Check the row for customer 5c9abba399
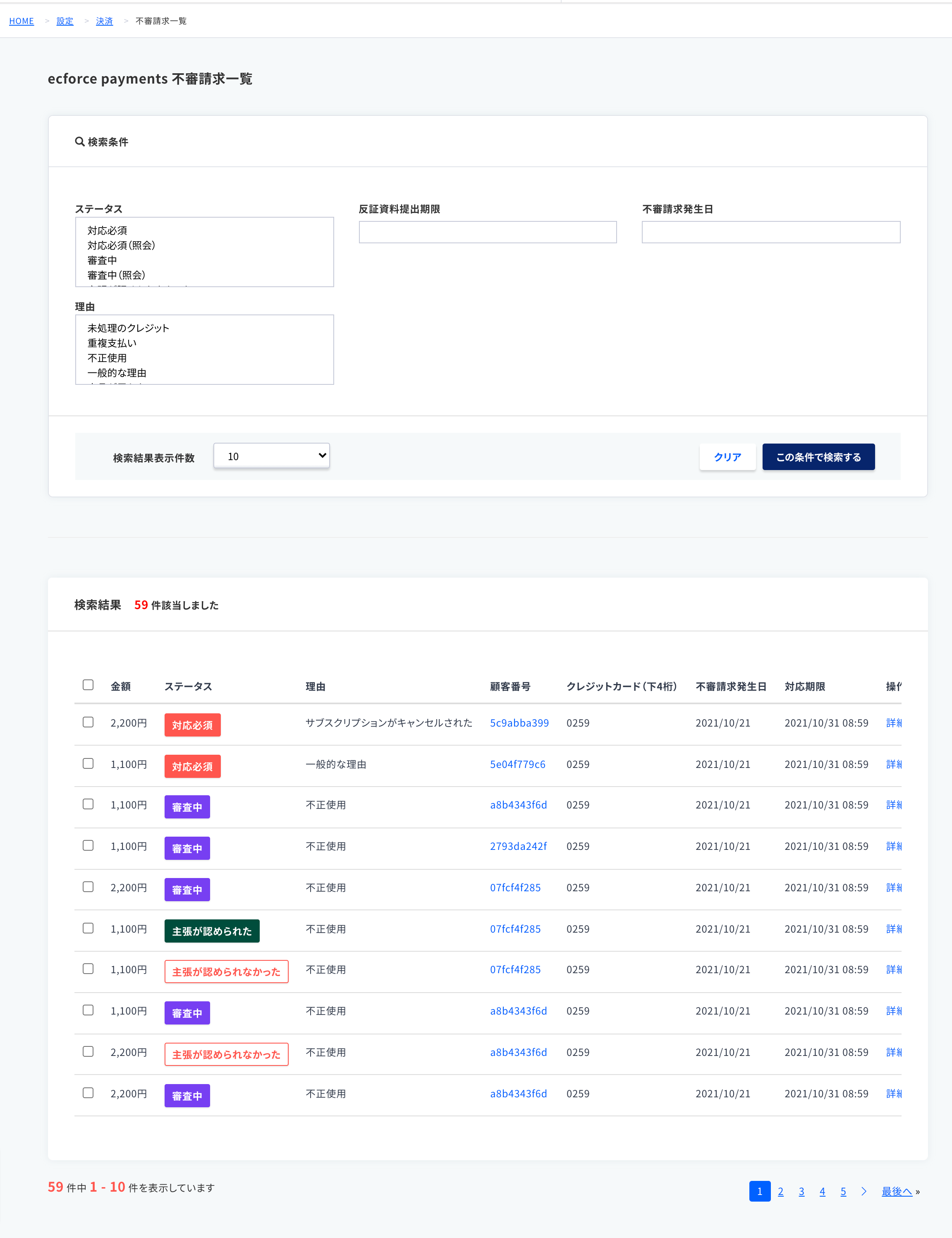The image size is (952, 1238). pos(88,722)
